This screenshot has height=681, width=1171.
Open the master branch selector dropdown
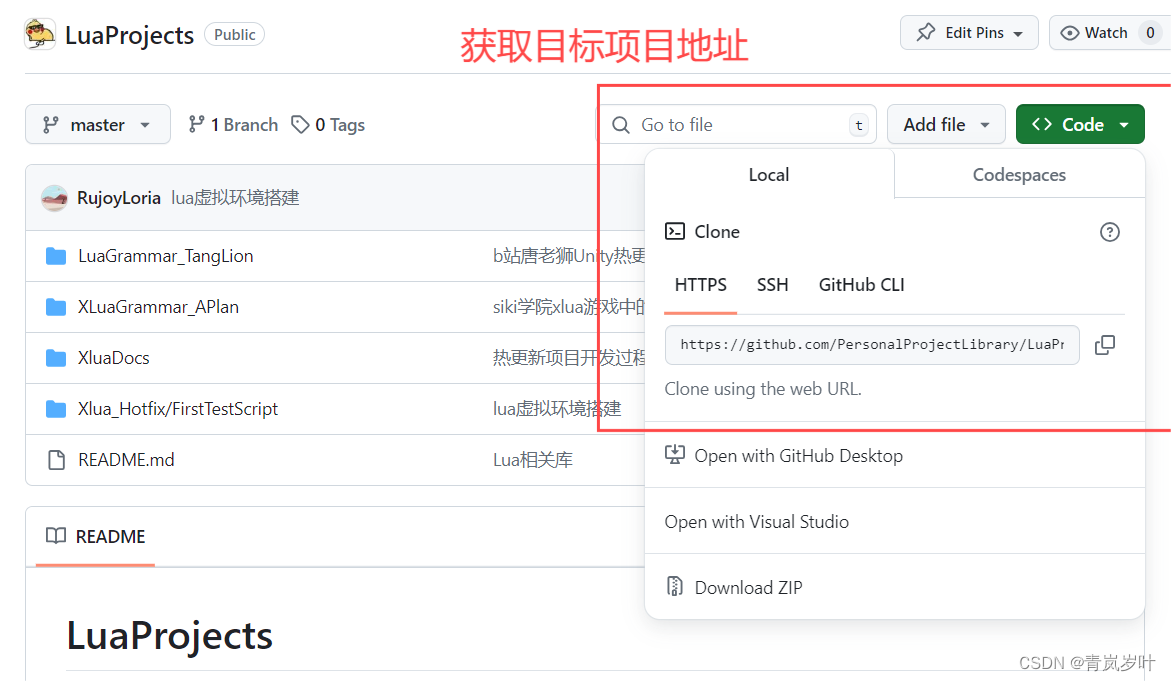(x=98, y=125)
